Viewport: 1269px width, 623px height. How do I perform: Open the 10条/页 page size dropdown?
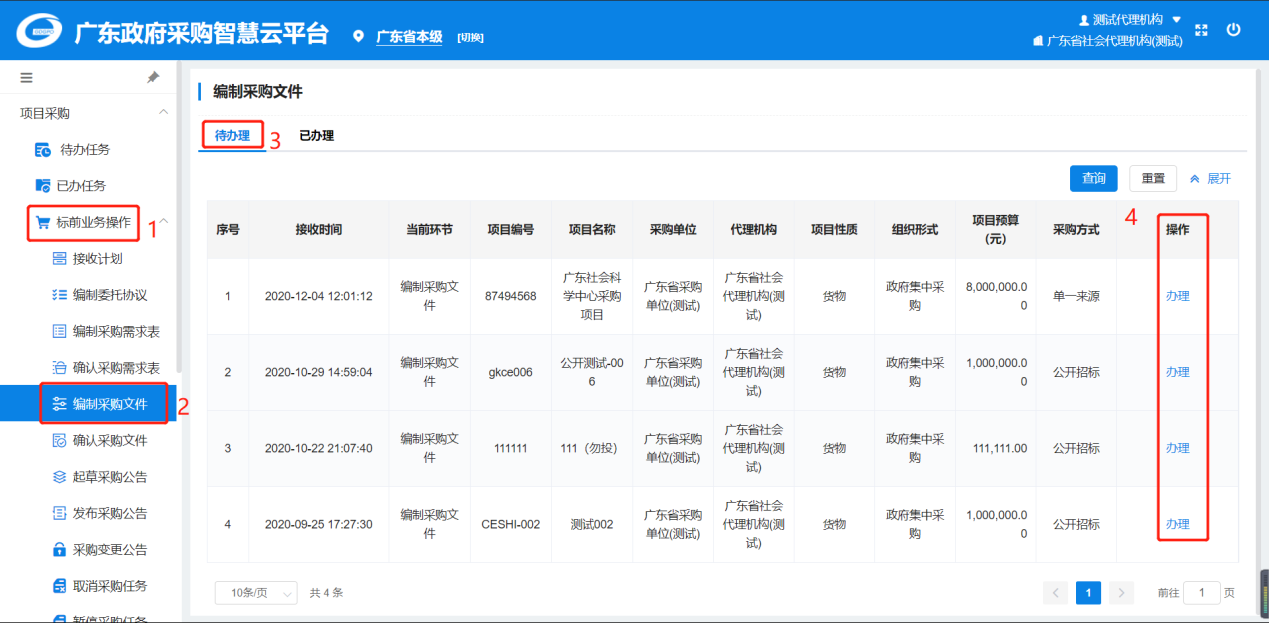click(255, 593)
